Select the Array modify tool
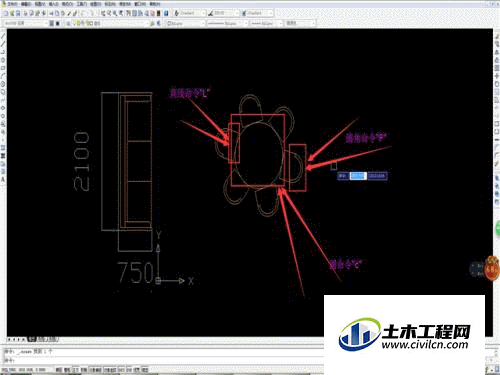This screenshot has width=500, height=375. click(x=497, y=68)
